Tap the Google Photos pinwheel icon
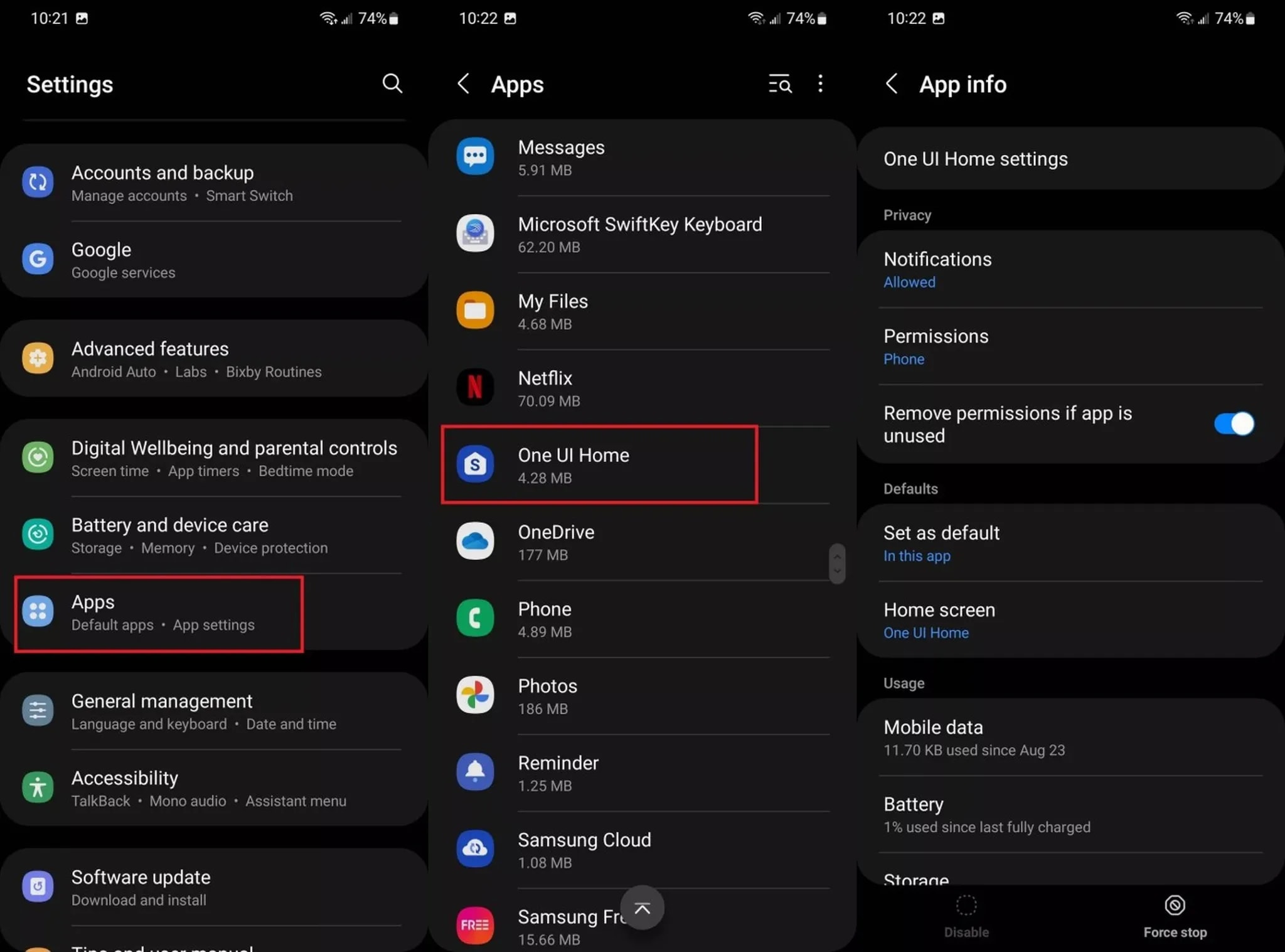The height and width of the screenshot is (952, 1285). click(x=475, y=695)
